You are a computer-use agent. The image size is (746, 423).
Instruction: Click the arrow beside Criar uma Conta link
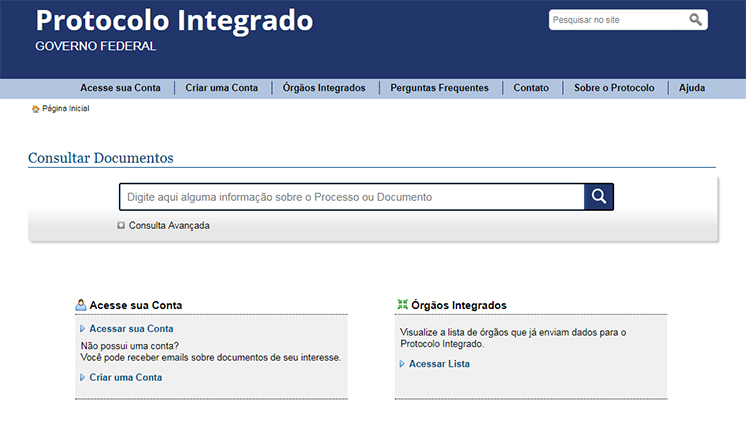pos(82,377)
